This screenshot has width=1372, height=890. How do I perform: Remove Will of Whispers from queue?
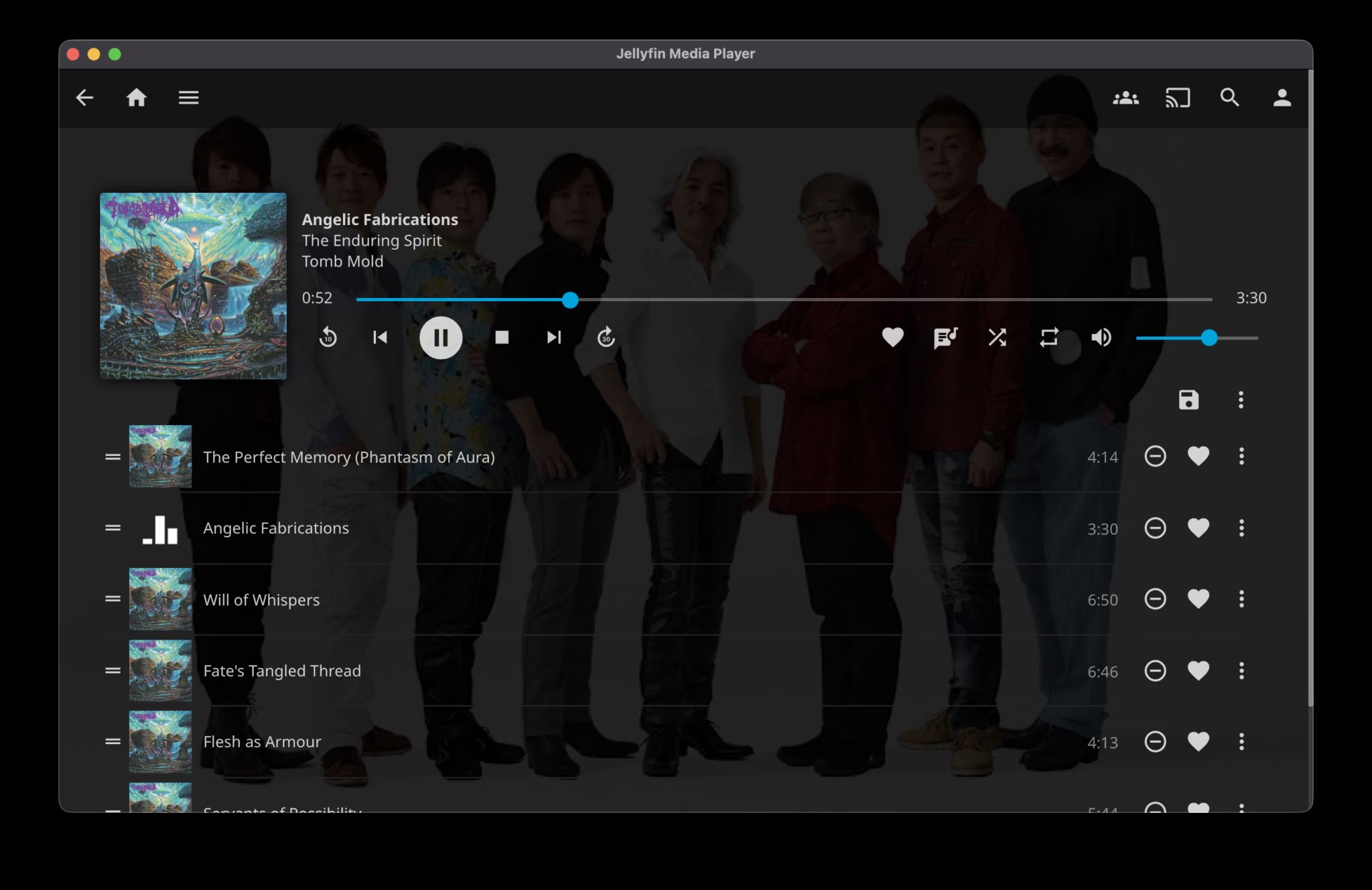click(1155, 599)
